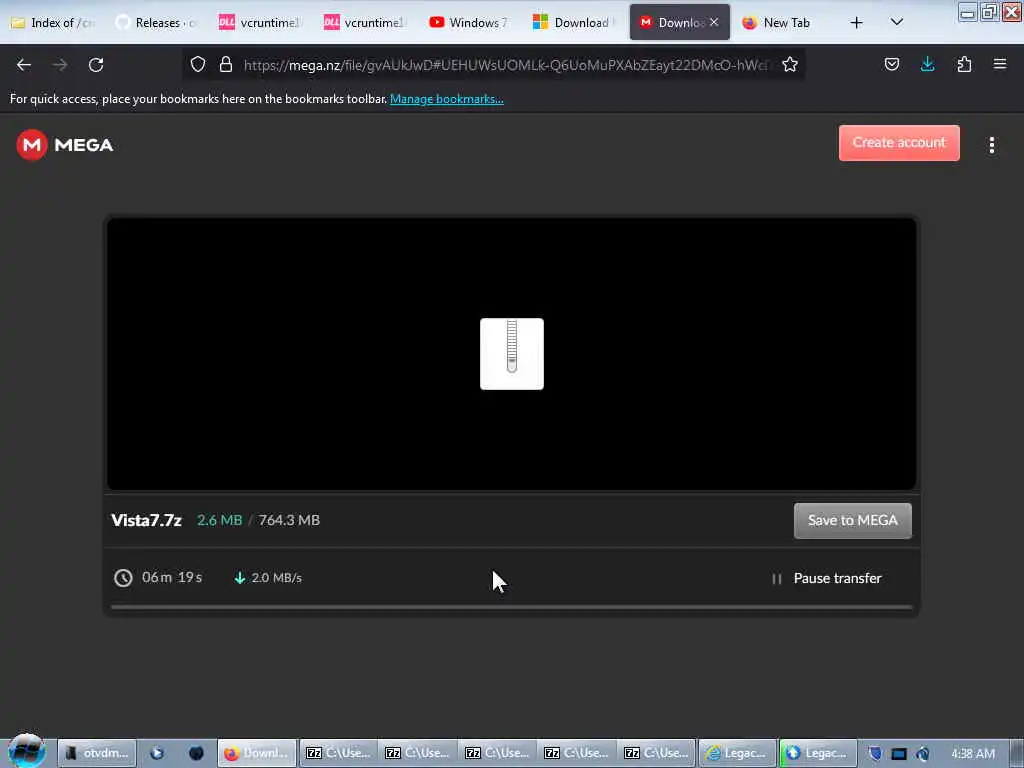Switch to Windows 7 YouTube tab
Image resolution: width=1024 pixels, height=768 pixels.
click(469, 23)
